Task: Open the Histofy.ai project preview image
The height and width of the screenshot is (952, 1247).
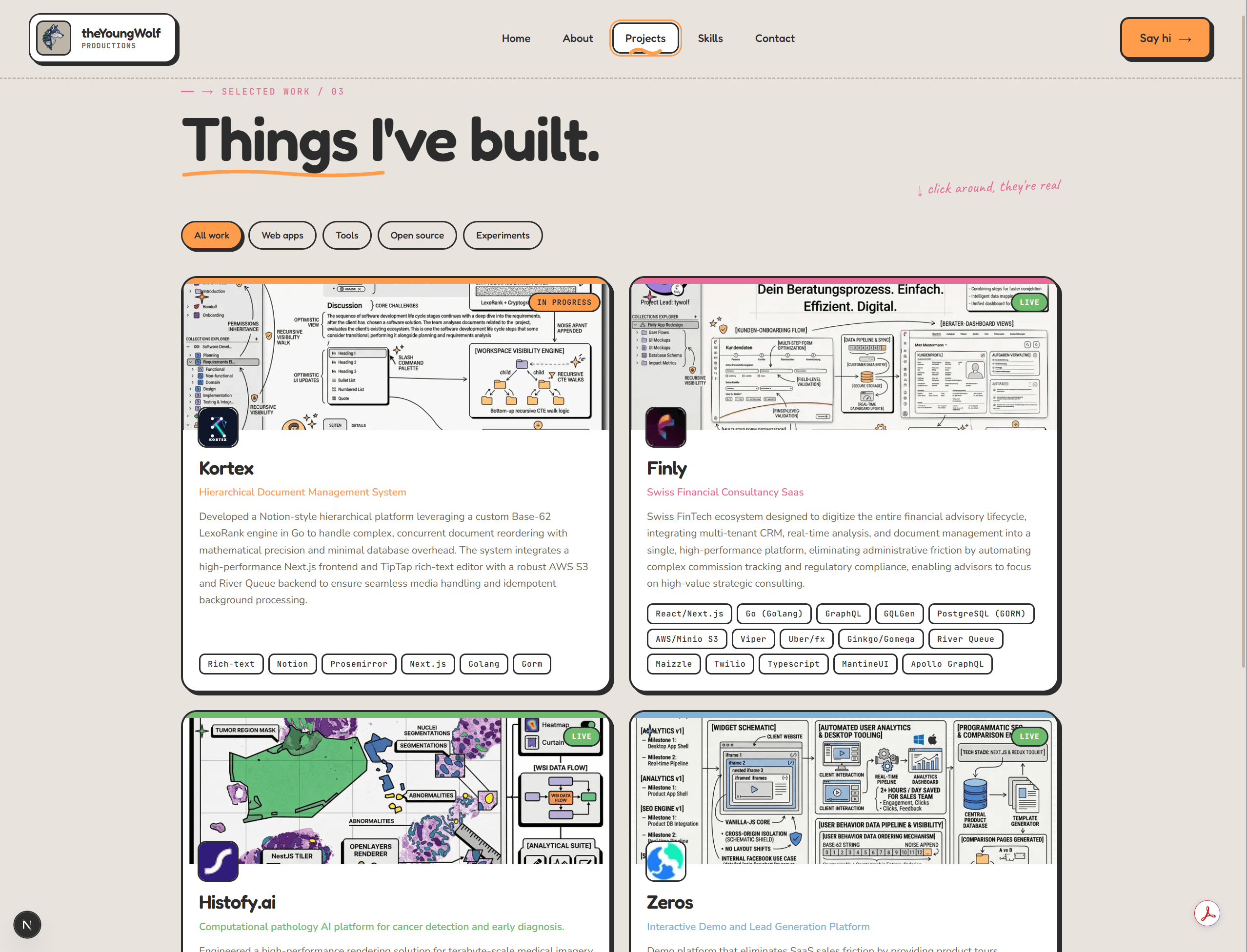Action: click(396, 790)
